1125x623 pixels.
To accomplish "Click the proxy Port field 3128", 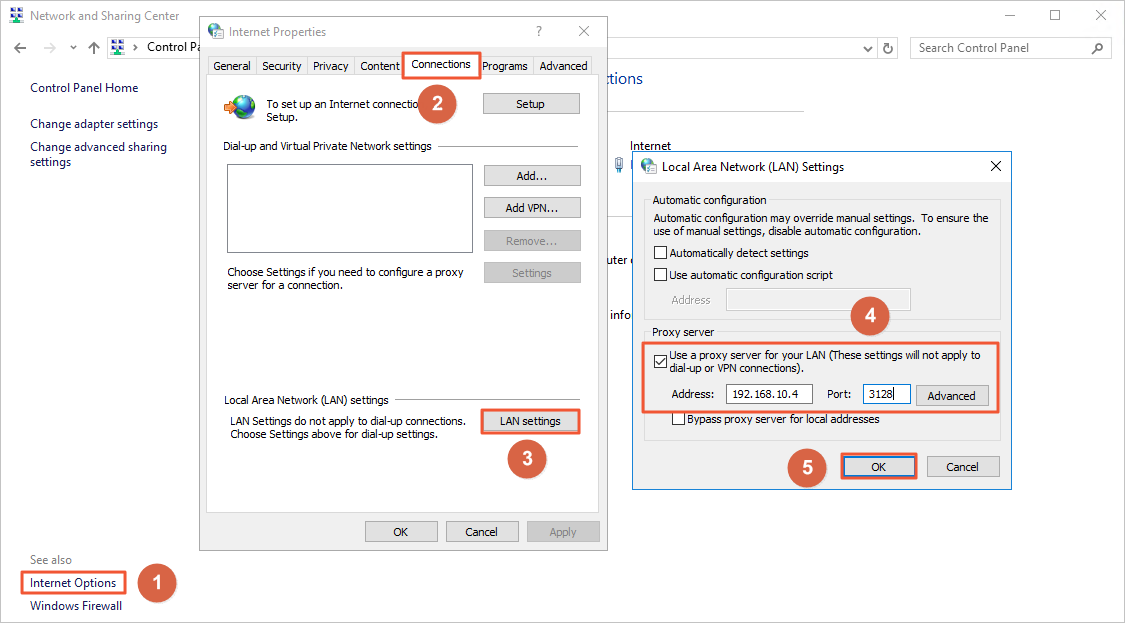I will coord(887,394).
